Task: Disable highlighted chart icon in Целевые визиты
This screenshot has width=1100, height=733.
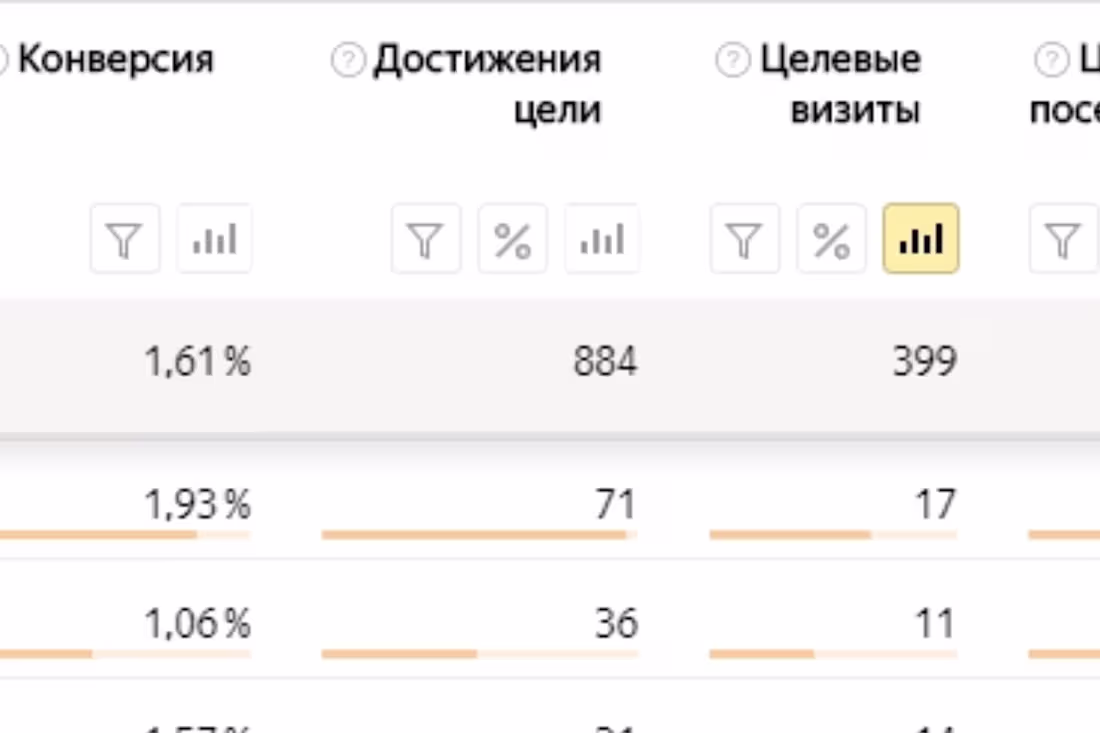Action: coord(920,239)
